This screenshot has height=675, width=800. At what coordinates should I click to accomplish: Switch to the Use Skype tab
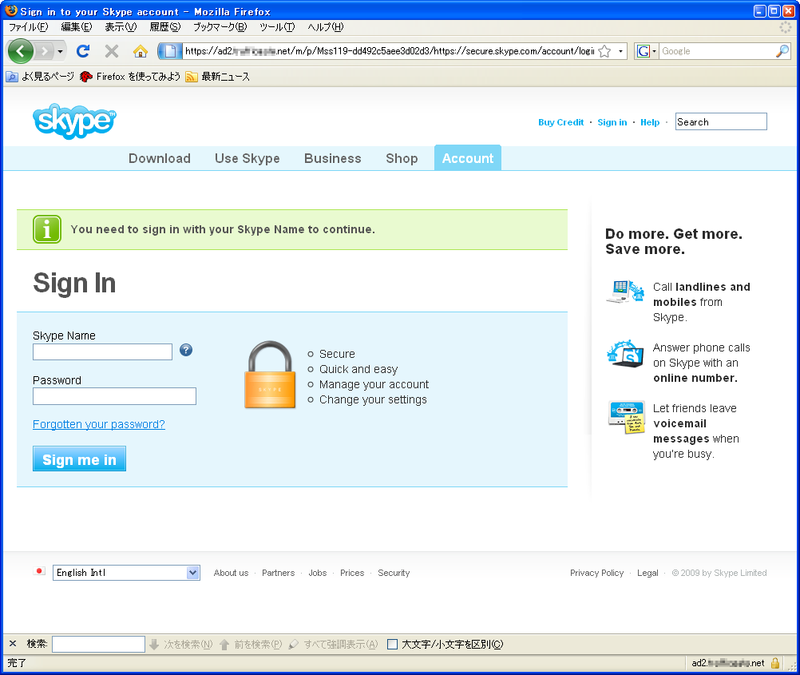point(247,158)
